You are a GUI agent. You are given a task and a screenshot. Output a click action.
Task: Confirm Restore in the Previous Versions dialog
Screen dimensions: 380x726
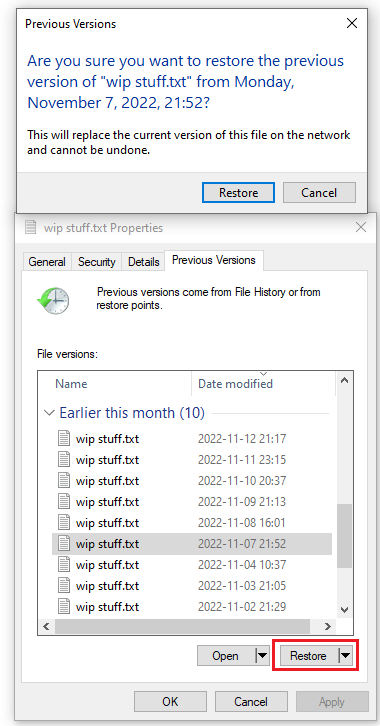click(238, 193)
